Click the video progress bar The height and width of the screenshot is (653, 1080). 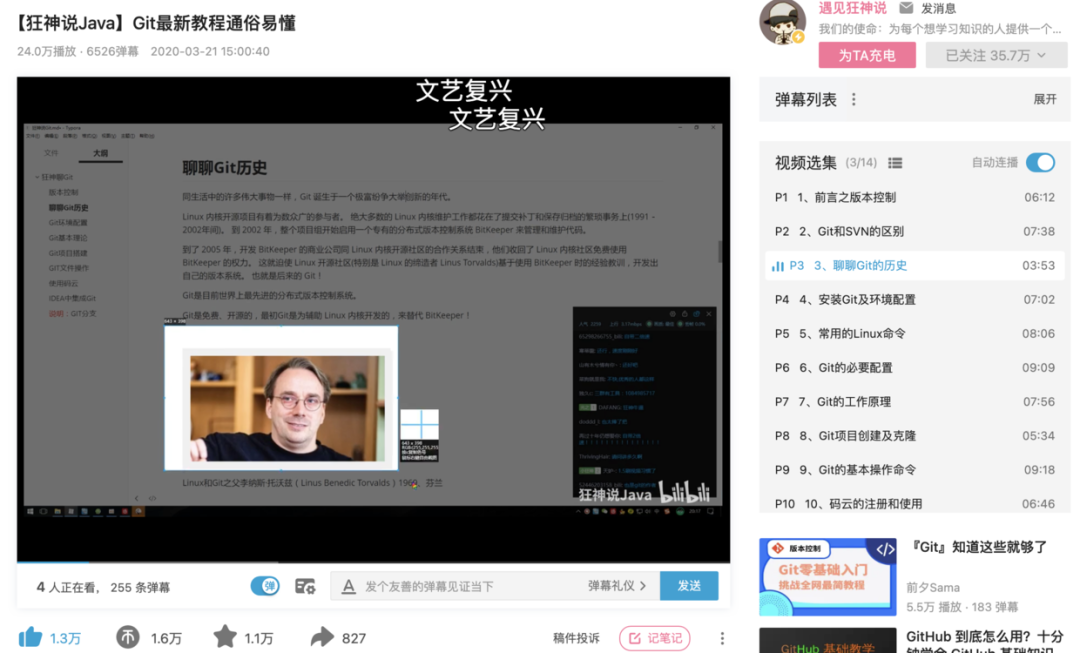[x=373, y=562]
